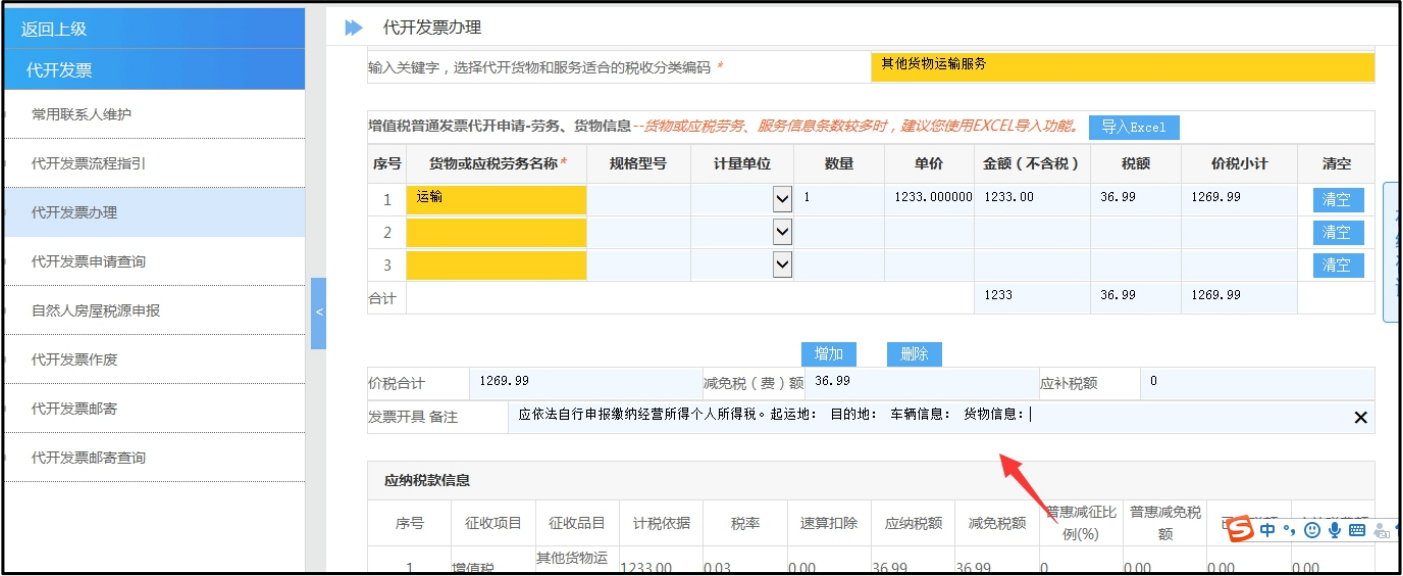The image size is (1403, 576).
Task: Open 代开发票申请查询 in the sidebar
Action: point(88,262)
